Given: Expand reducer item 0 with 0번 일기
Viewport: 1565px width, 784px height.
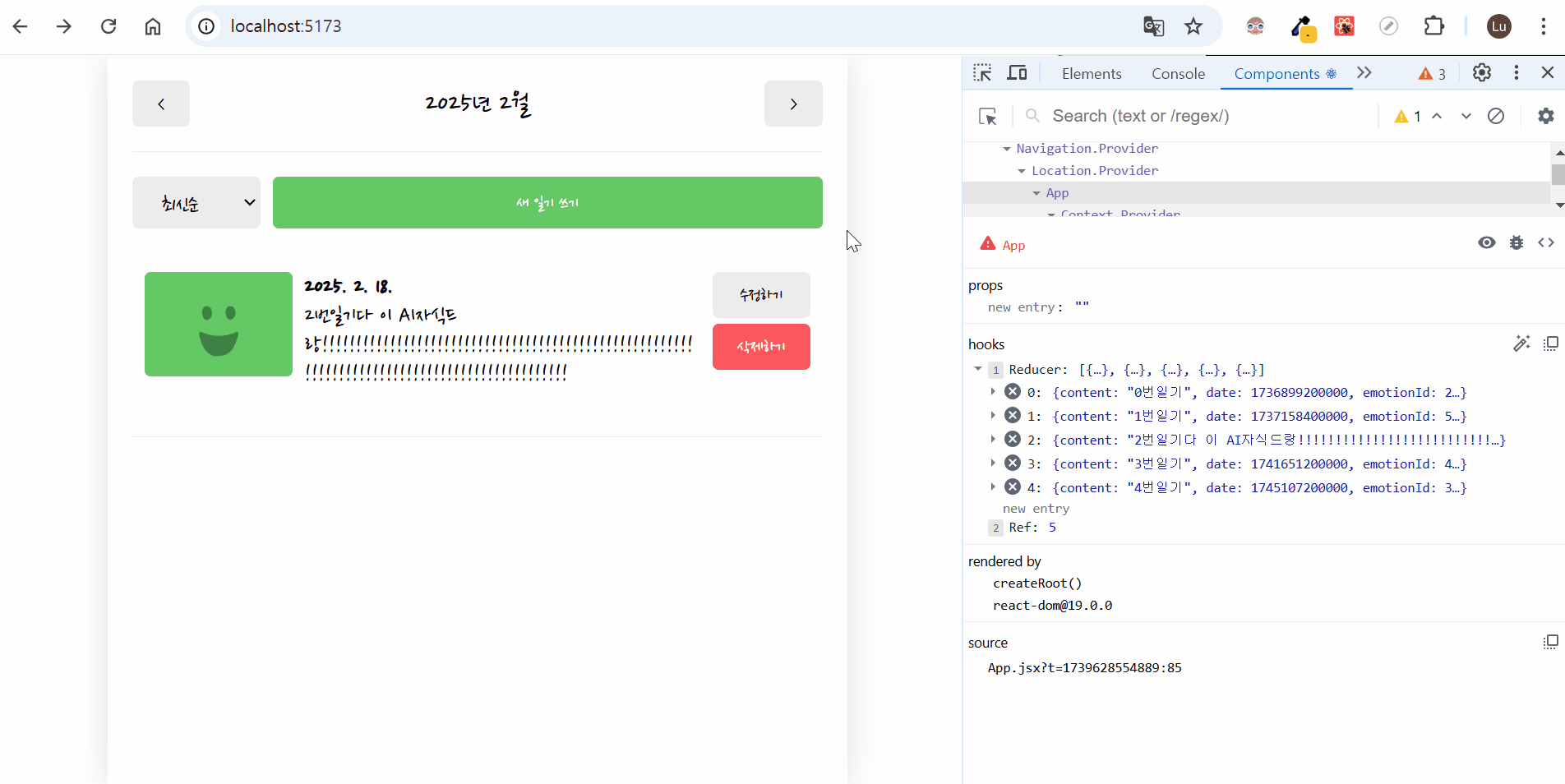Looking at the screenshot, I should click(x=993, y=392).
